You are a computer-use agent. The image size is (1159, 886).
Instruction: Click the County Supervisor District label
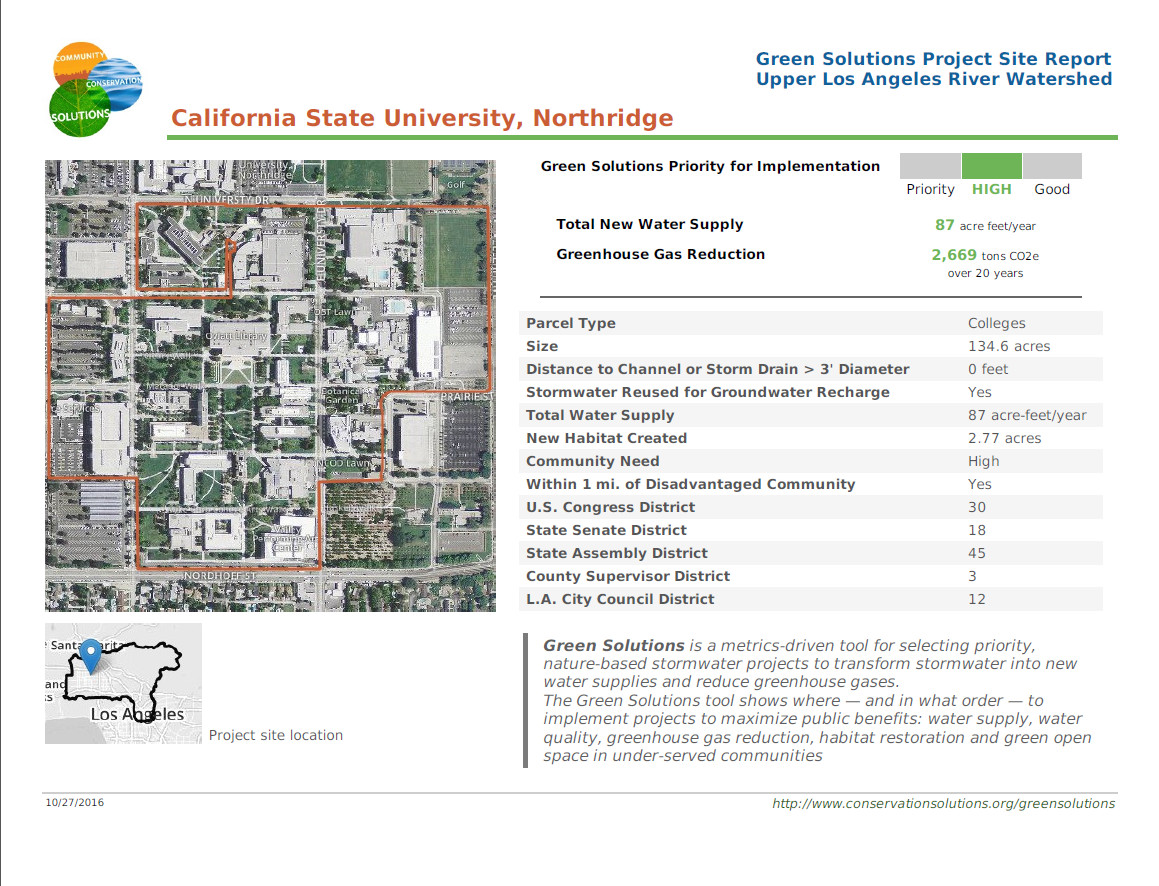click(x=628, y=576)
